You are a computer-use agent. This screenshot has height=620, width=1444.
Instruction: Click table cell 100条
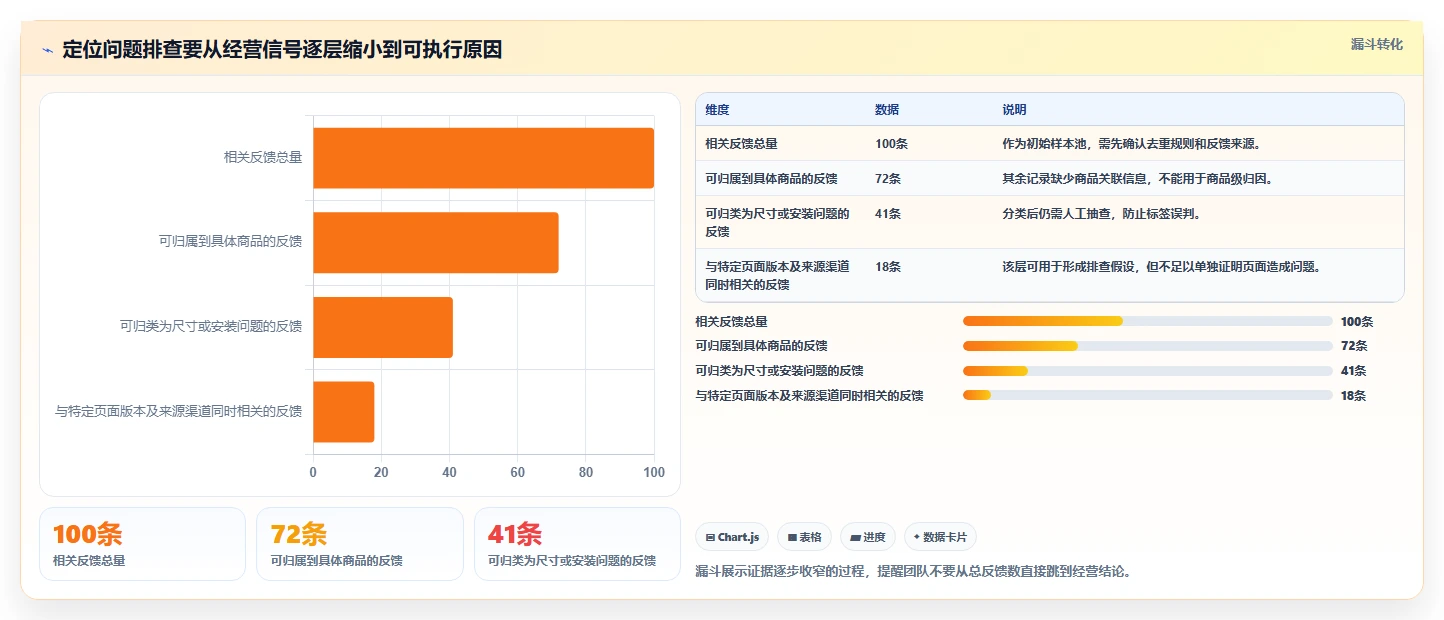[891, 144]
